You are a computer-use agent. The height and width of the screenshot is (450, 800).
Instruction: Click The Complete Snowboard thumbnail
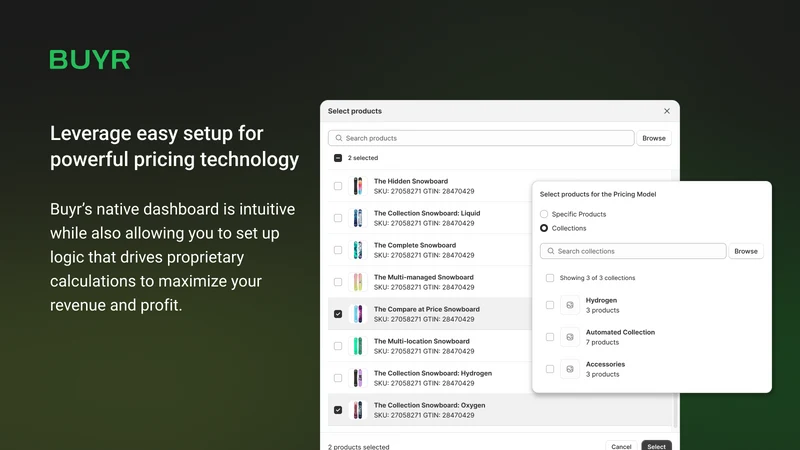point(358,250)
